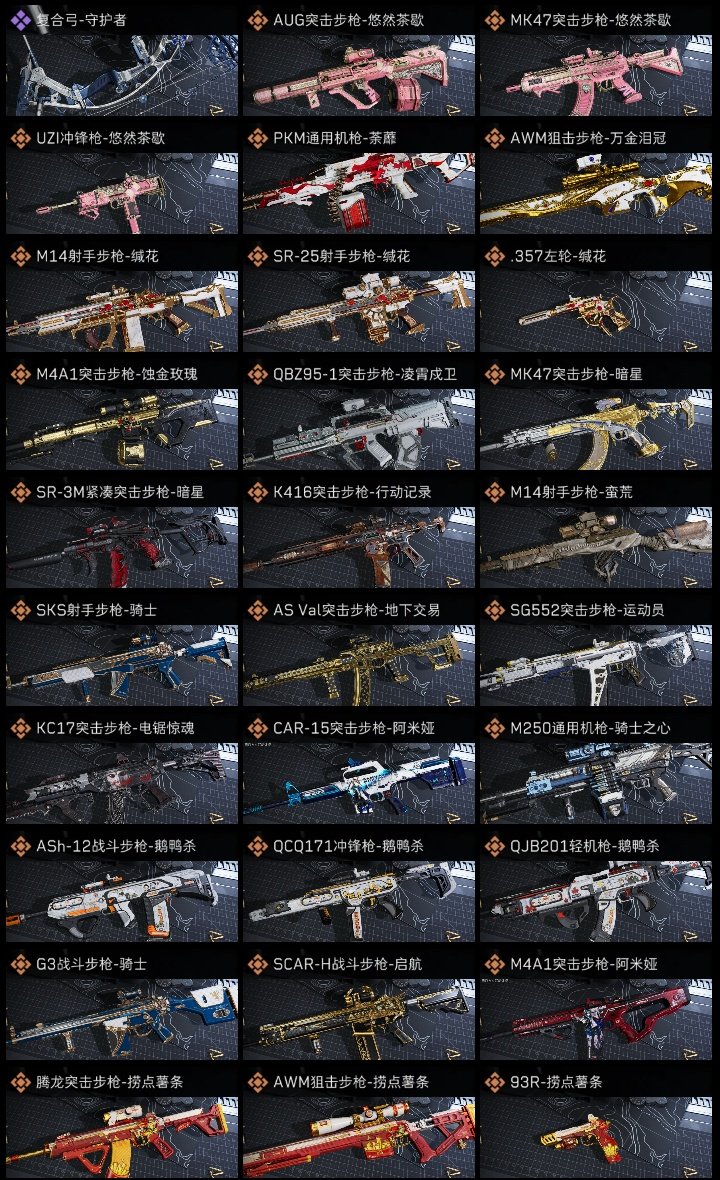The image size is (720, 1180).
Task: Select the gold AWM 万金泪冠 sniper thumbnail
Action: click(x=596, y=193)
